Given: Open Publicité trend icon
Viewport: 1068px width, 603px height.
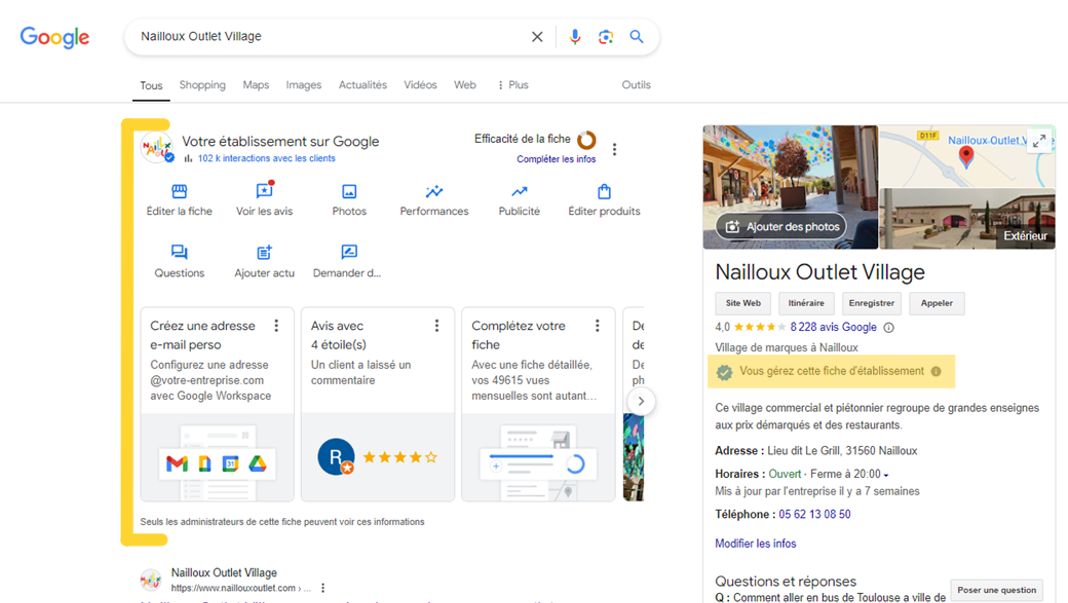Looking at the screenshot, I should [x=519, y=191].
